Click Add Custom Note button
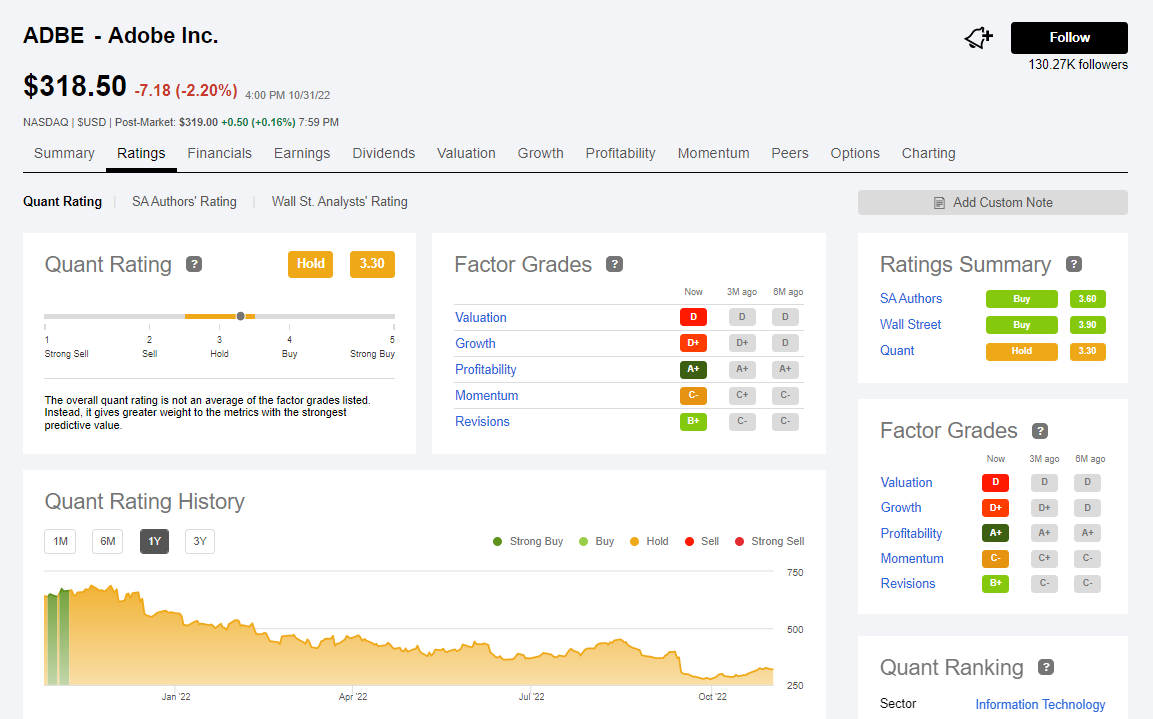 click(993, 203)
